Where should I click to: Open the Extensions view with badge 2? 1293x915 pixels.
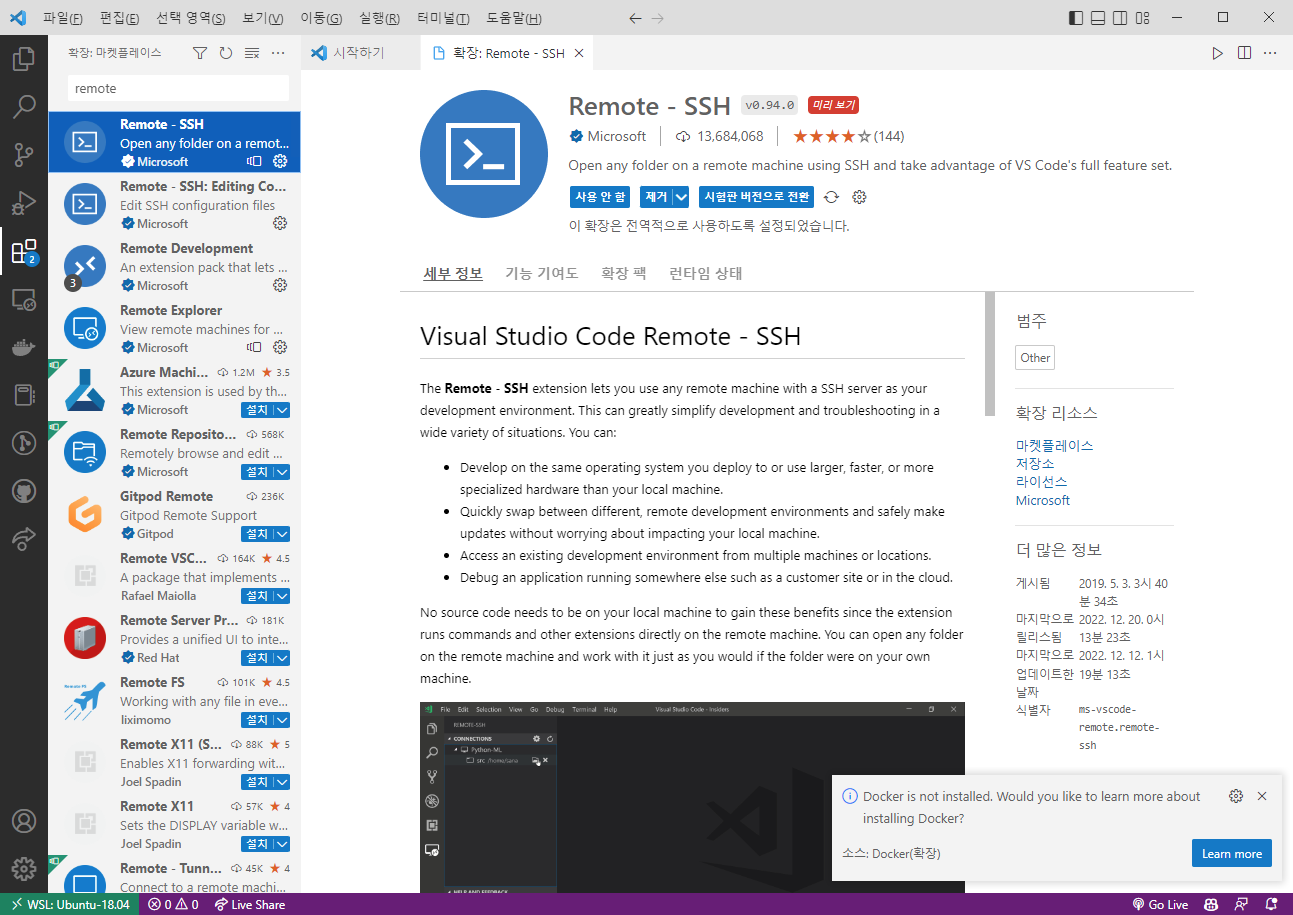[x=24, y=251]
